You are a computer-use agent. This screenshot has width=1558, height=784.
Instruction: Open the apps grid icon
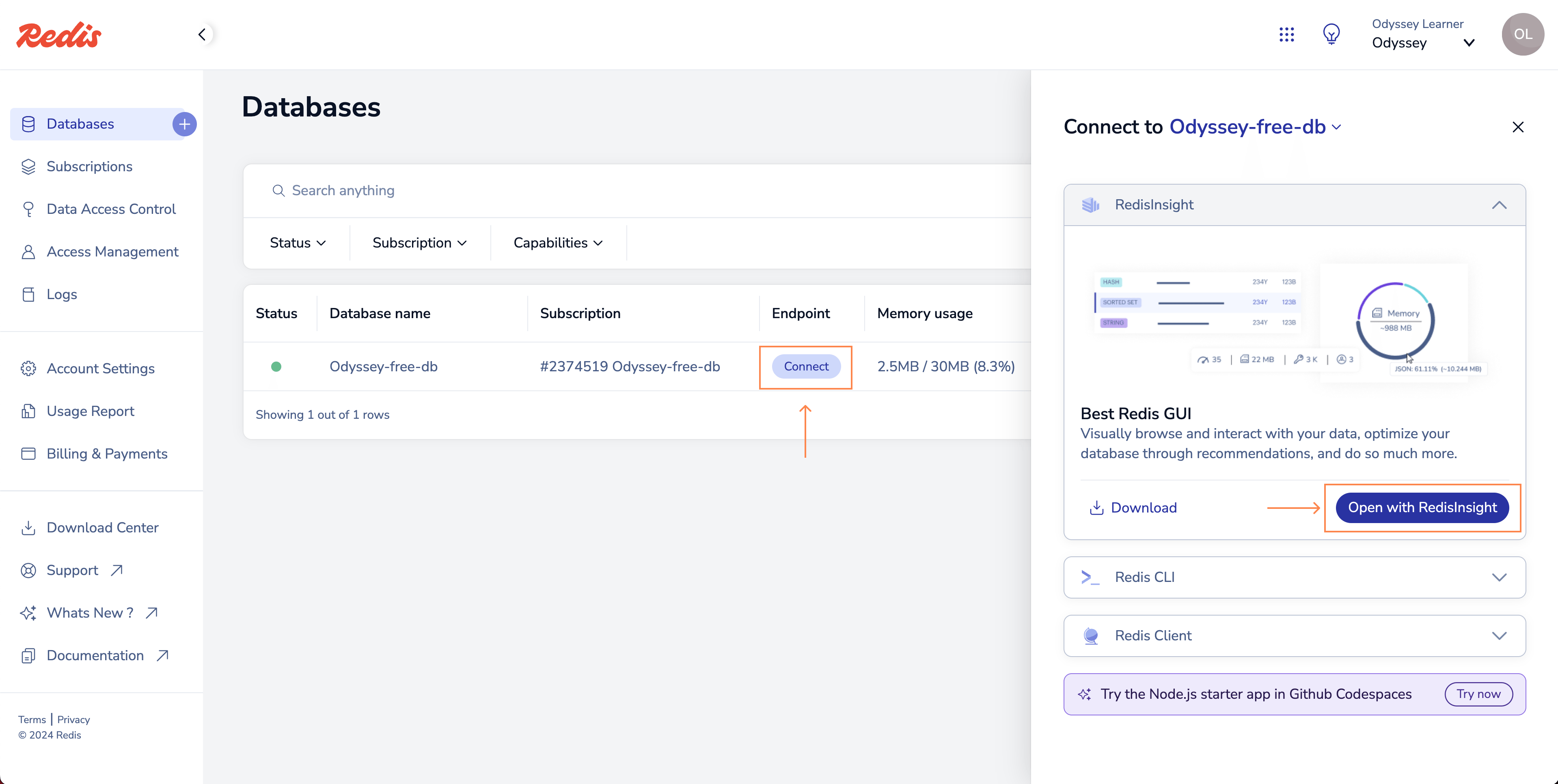tap(1286, 34)
